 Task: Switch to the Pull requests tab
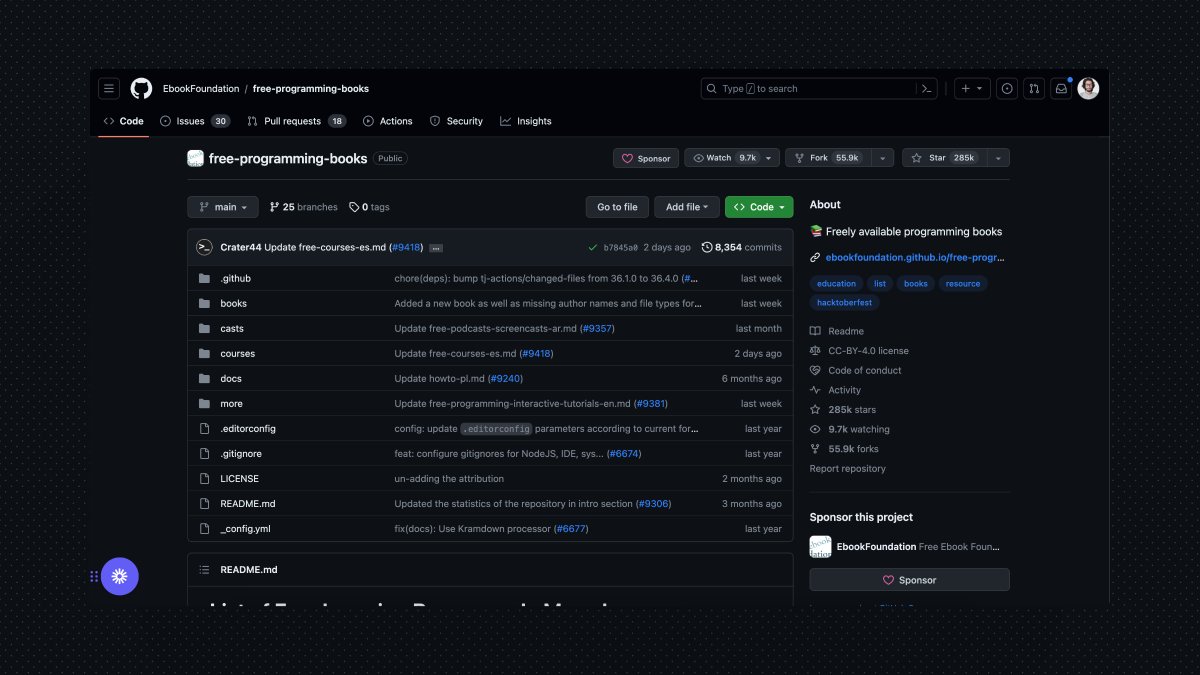coord(296,121)
